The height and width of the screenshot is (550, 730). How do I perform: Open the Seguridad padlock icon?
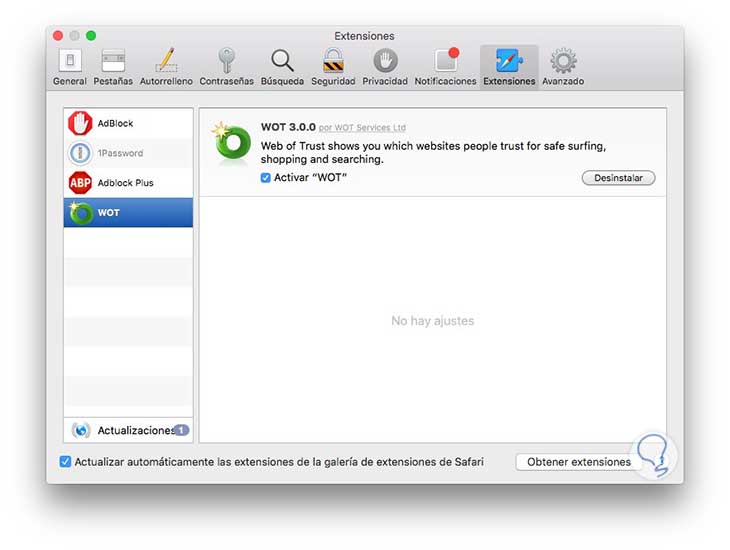click(333, 61)
